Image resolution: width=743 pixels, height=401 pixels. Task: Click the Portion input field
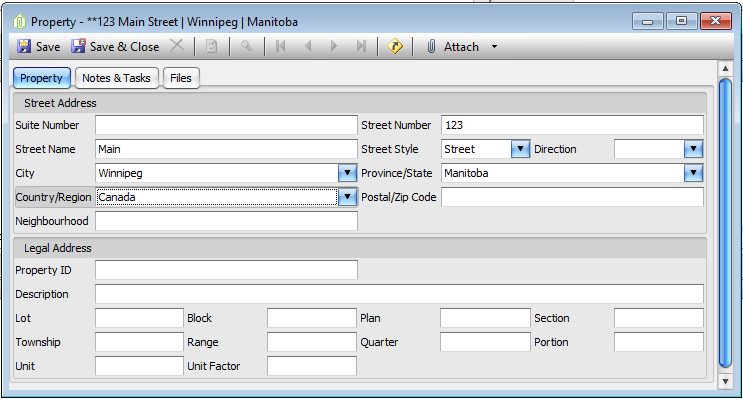click(x=659, y=342)
